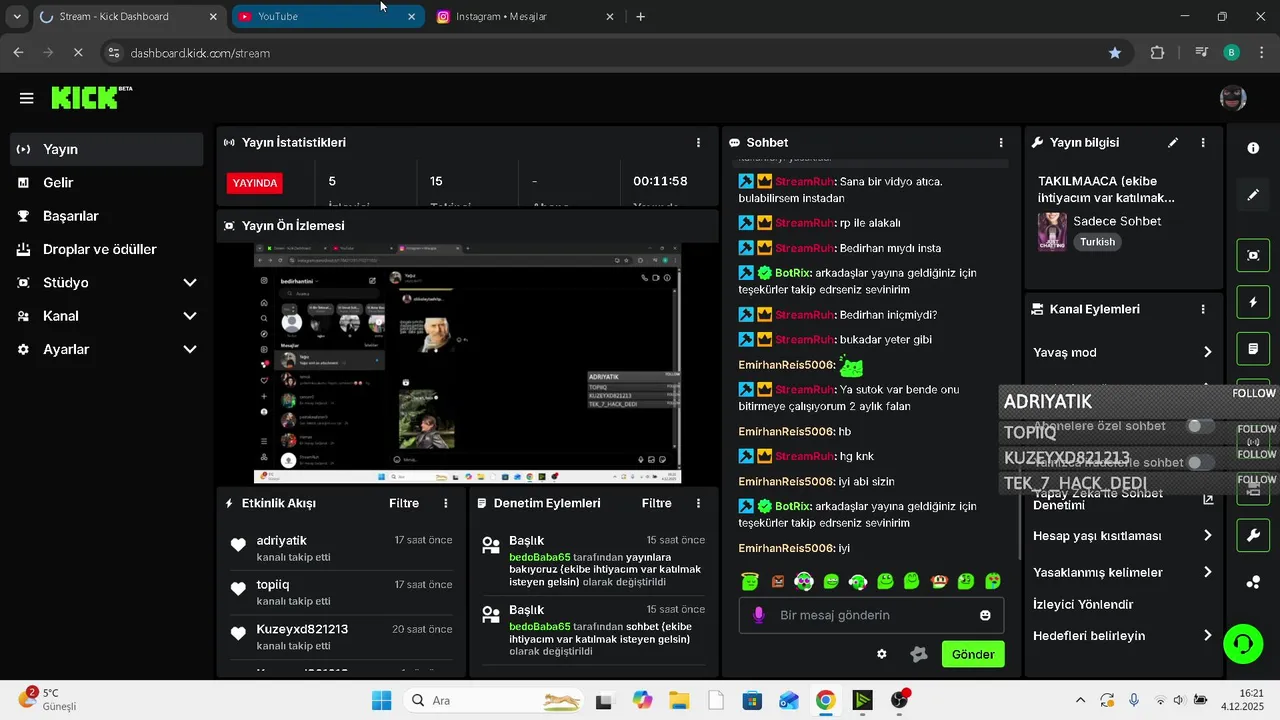This screenshot has height=720, width=1280.
Task: Toggle the activity feed lightning widget icon
Action: 1253,302
